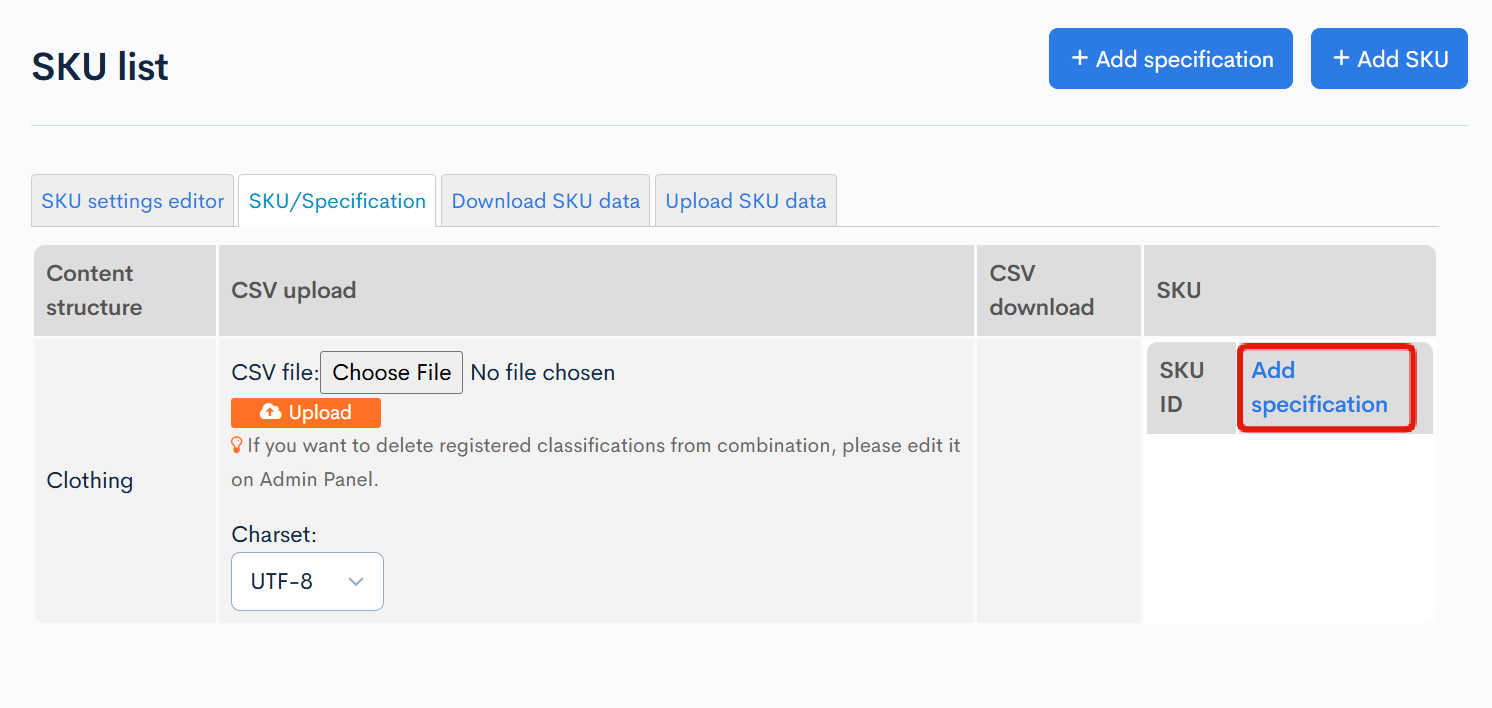Click the blue Add SKU button
The width and height of the screenshot is (1492, 708).
[x=1389, y=59]
